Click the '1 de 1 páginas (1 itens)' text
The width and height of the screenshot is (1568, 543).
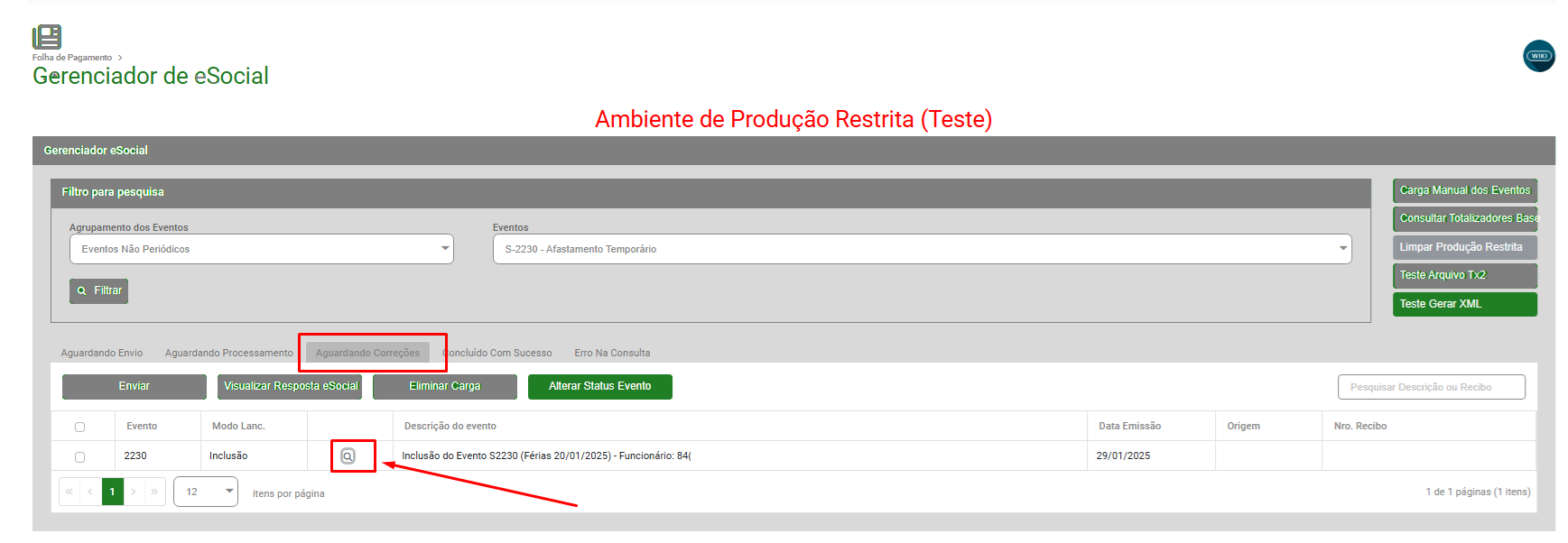(1478, 492)
